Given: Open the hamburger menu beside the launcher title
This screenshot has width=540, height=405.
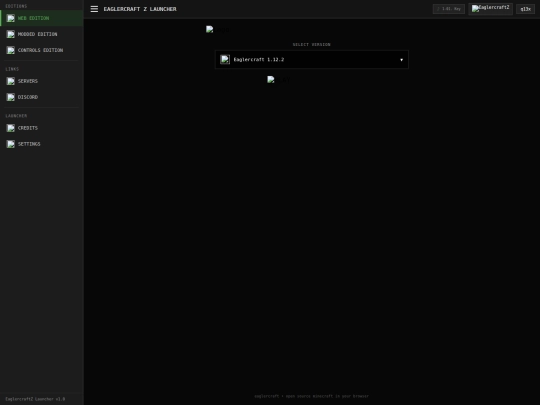Looking at the screenshot, I should (x=94, y=9).
